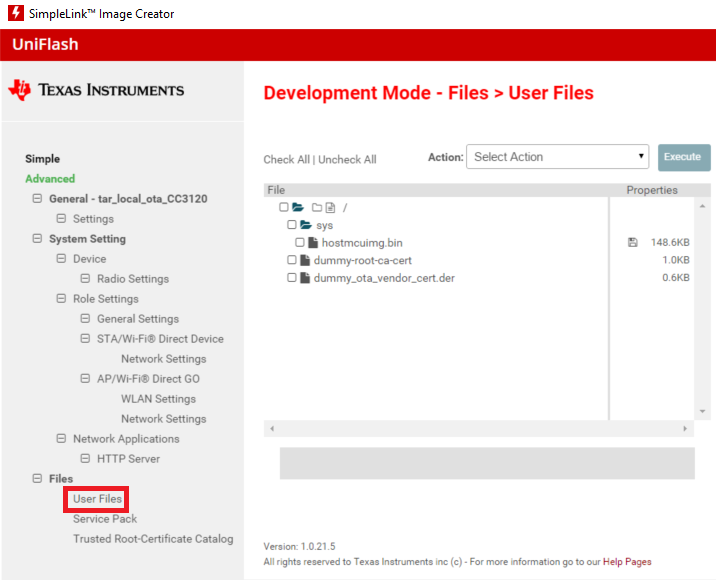Click Check All link

286,160
